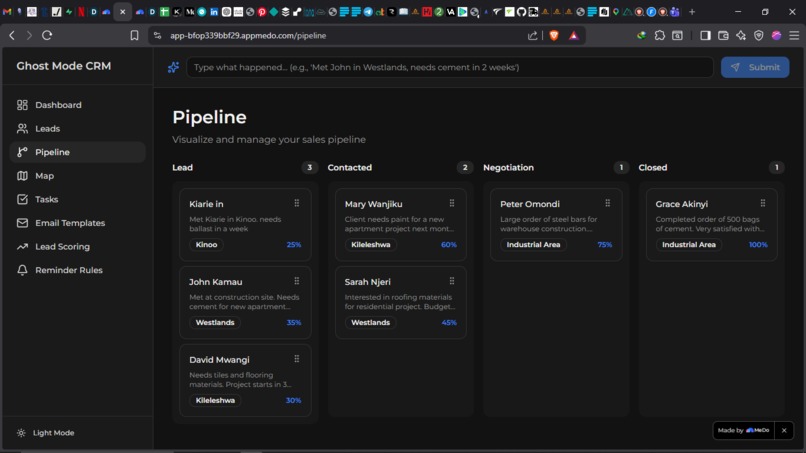Click the Contacted column count badge
The height and width of the screenshot is (453, 806).
[x=465, y=167]
